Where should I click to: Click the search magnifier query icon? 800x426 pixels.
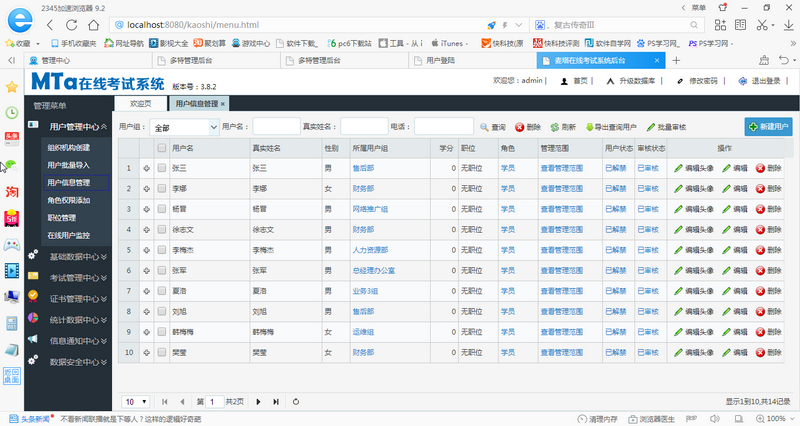pyautogui.click(x=484, y=127)
